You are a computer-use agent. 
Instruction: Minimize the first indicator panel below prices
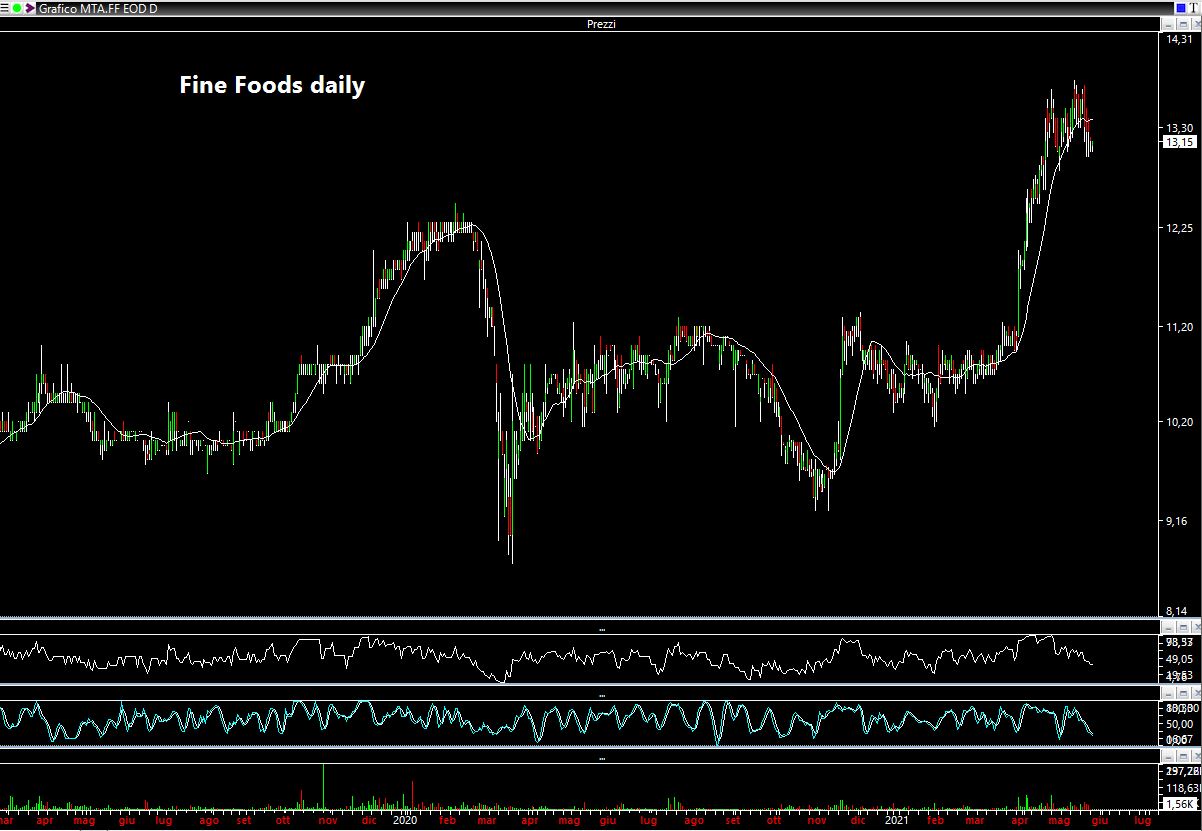(1168, 627)
